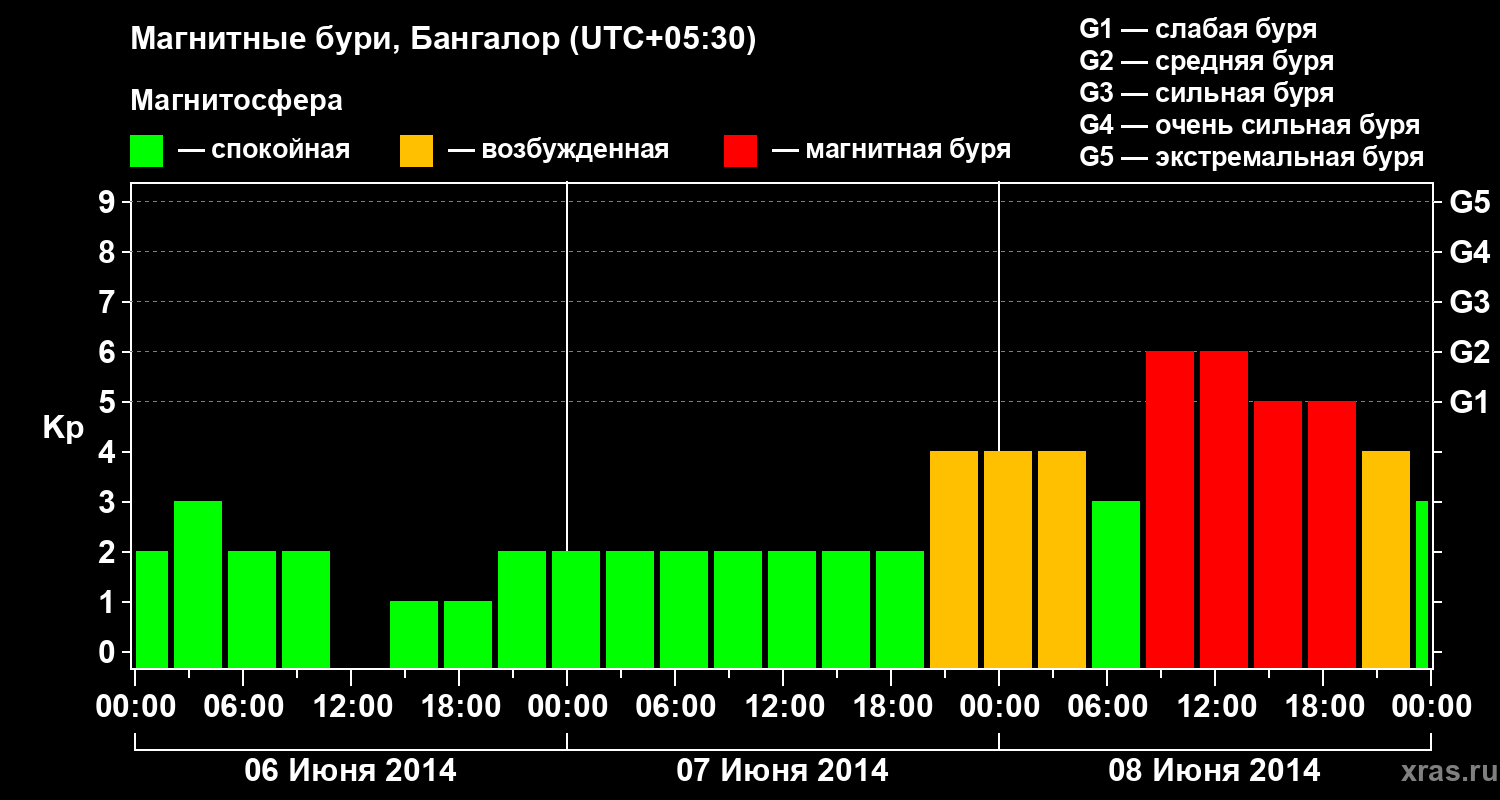Click the 'Kp' axis title
This screenshot has height=800, width=1500.
63,428
